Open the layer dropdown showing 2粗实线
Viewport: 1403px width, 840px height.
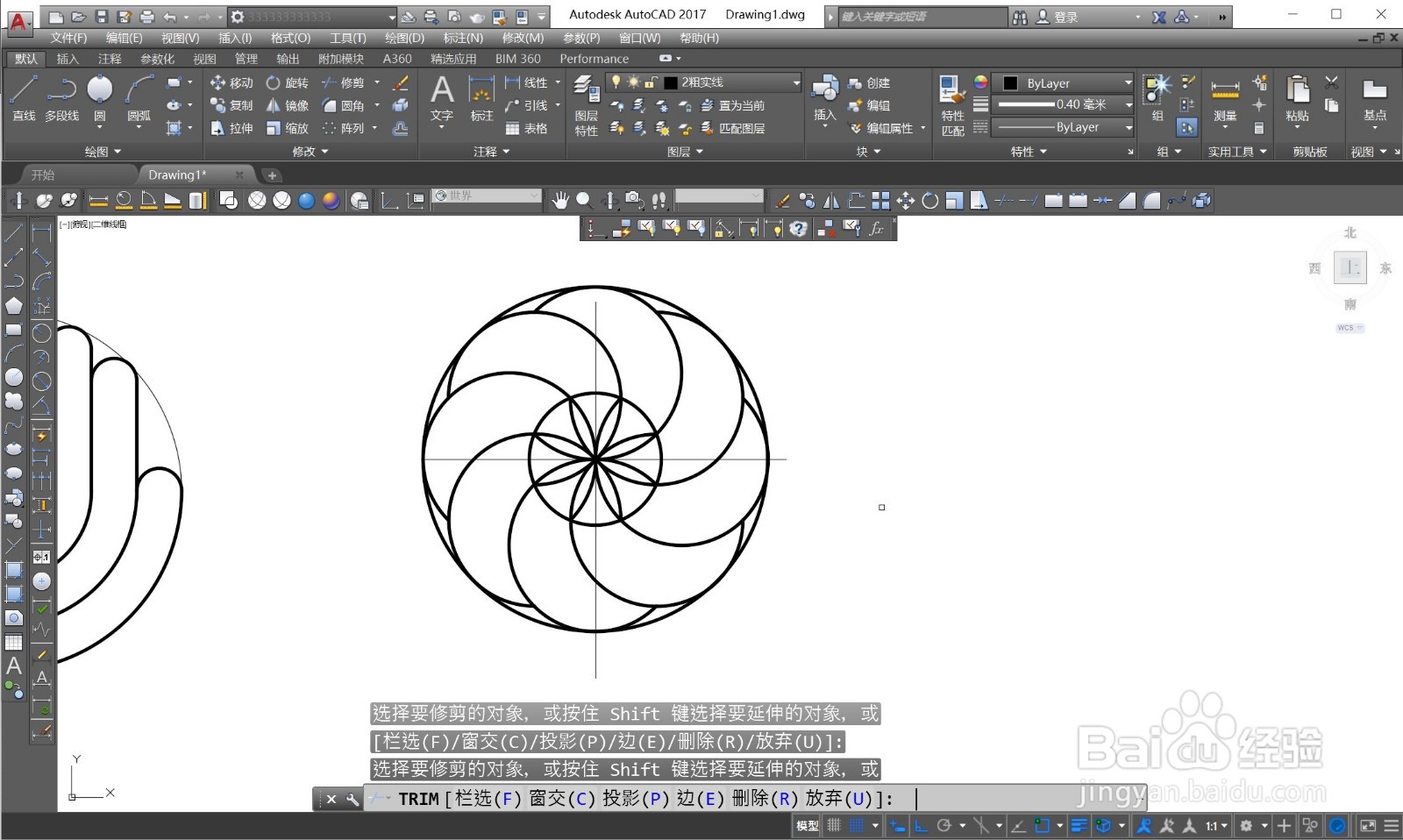pyautogui.click(x=703, y=82)
